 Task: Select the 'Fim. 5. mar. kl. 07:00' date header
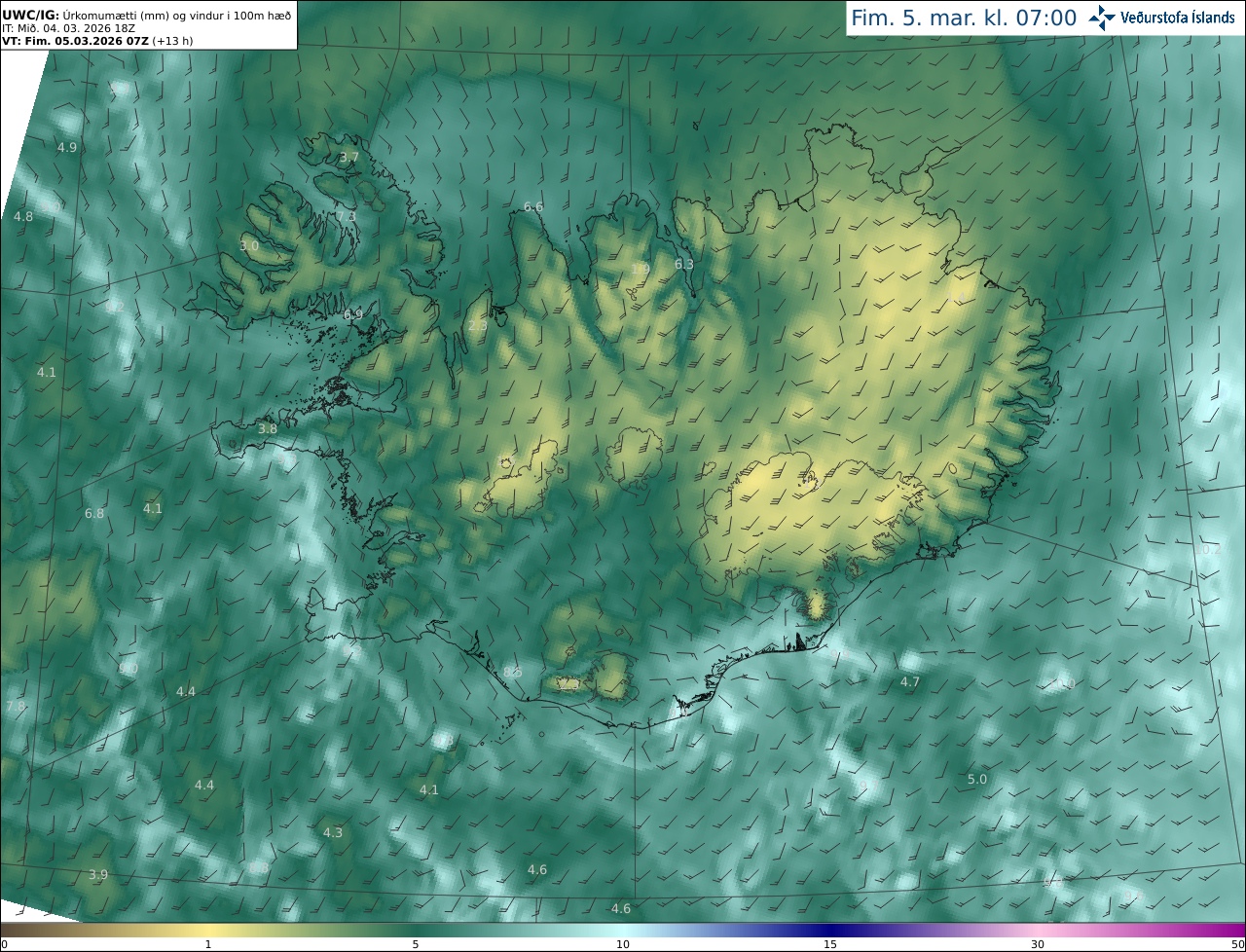pyautogui.click(x=964, y=18)
